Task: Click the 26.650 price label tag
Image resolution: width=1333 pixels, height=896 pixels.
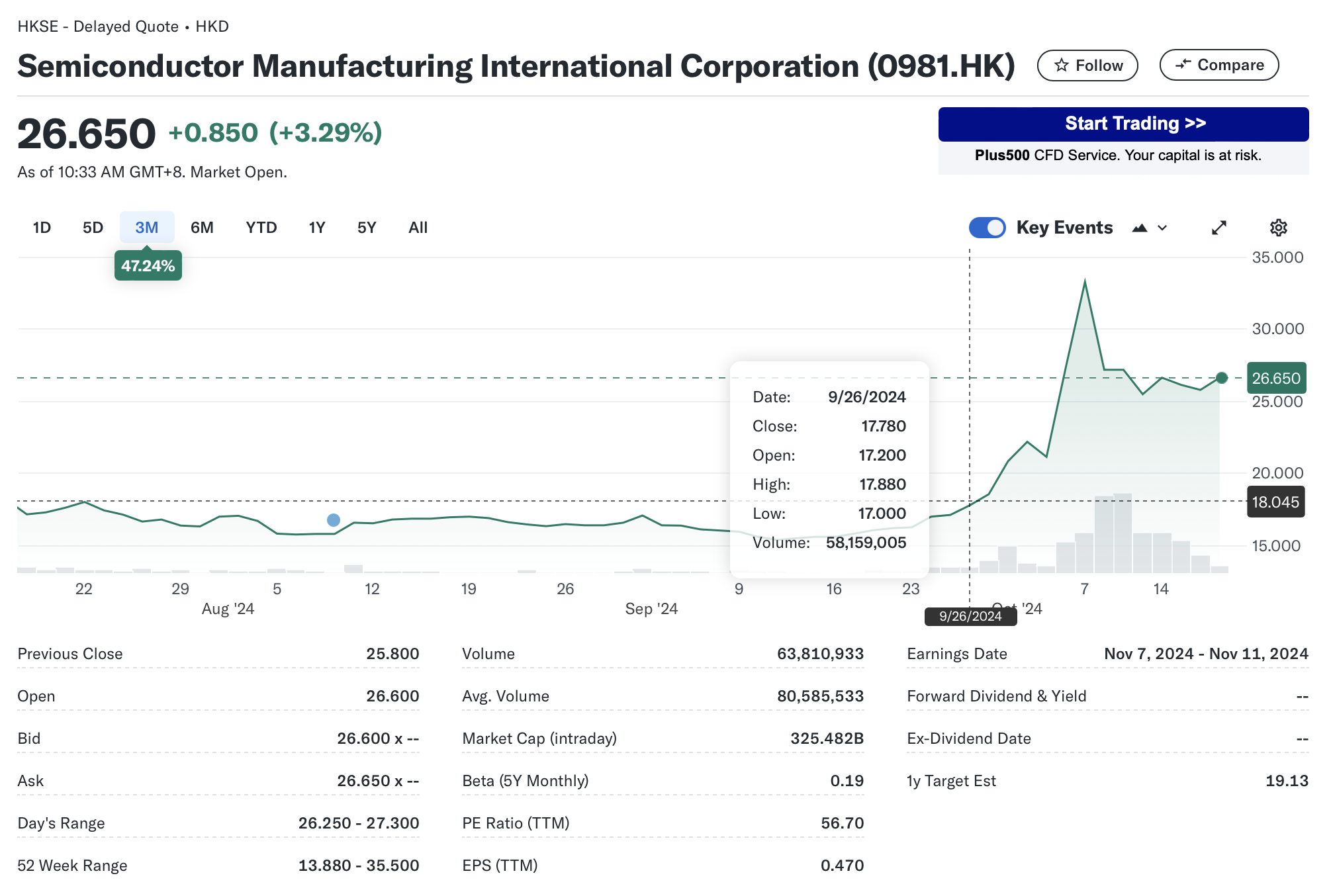Action: coord(1275,379)
